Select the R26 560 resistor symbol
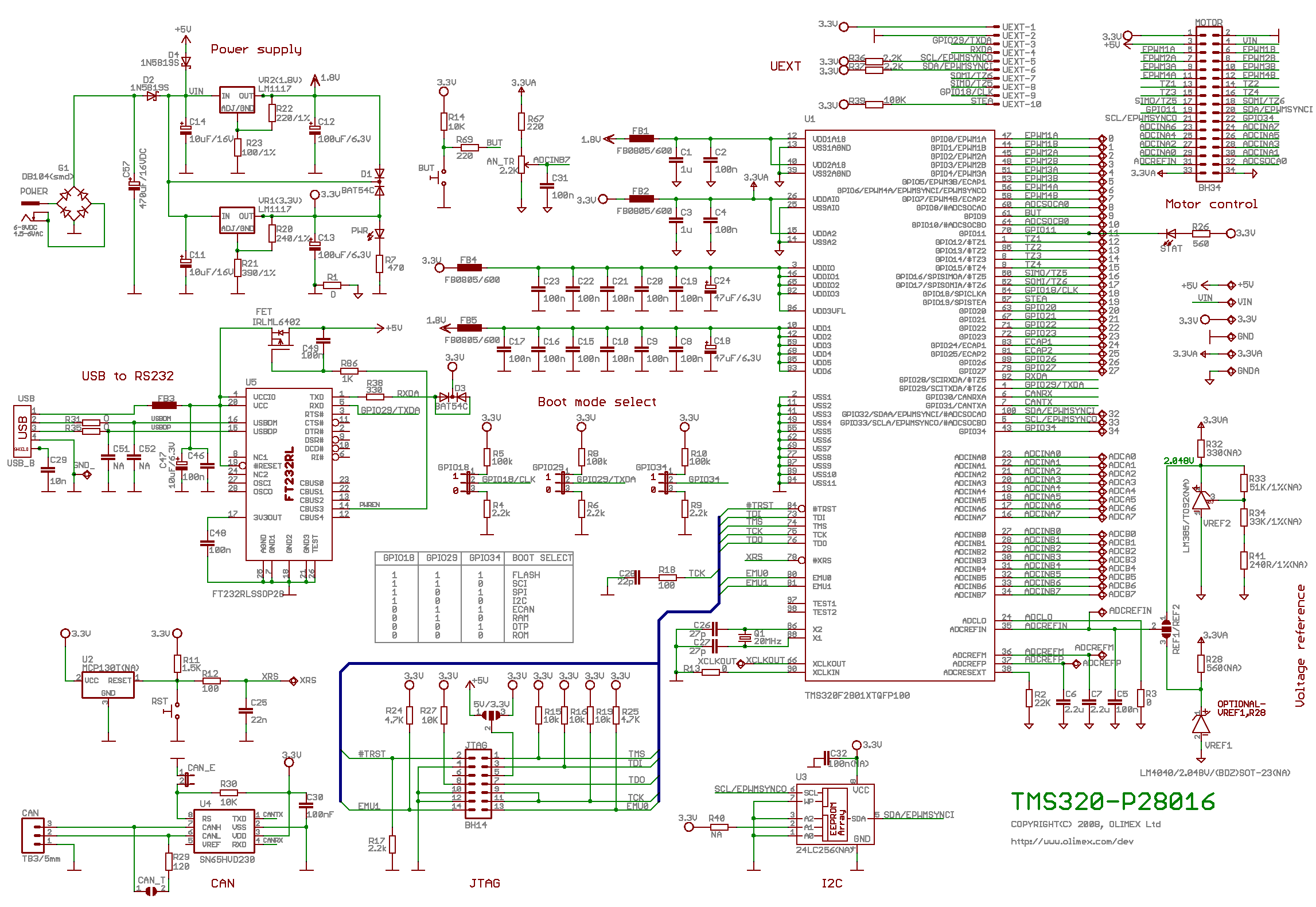This screenshot has width=1316, height=907. click(1201, 233)
